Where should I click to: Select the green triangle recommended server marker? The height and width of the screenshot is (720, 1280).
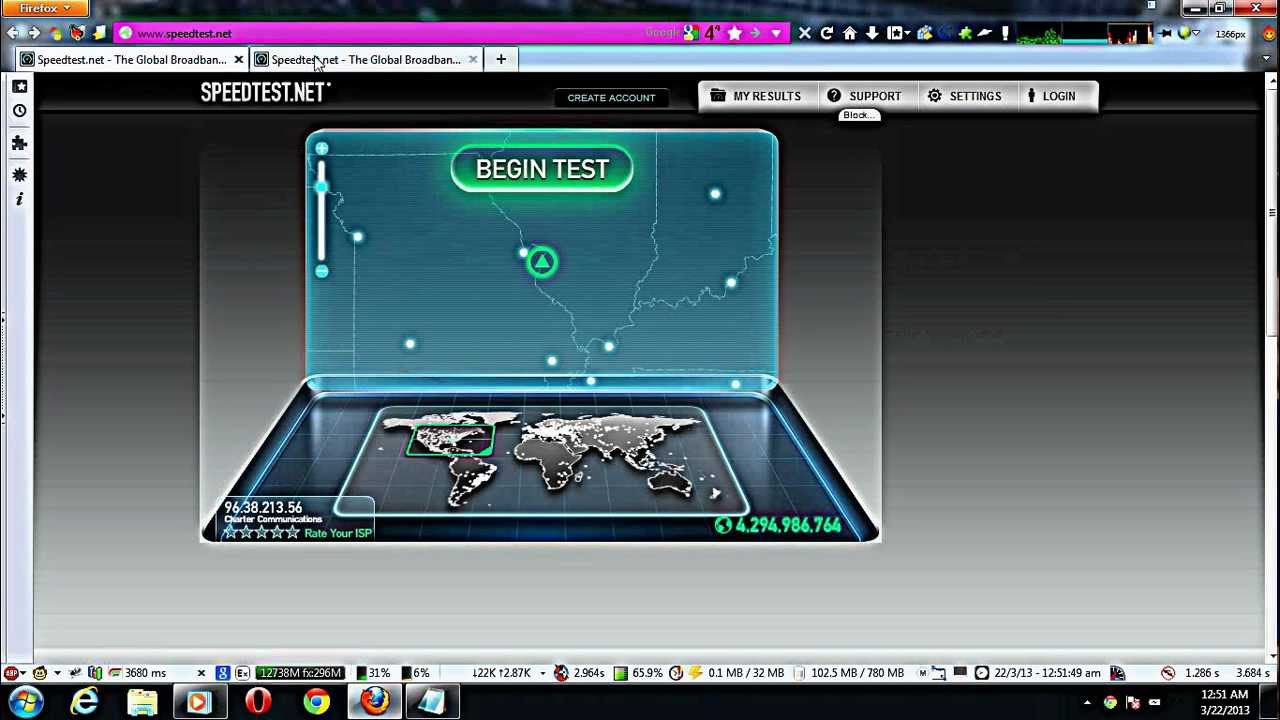[x=541, y=262]
